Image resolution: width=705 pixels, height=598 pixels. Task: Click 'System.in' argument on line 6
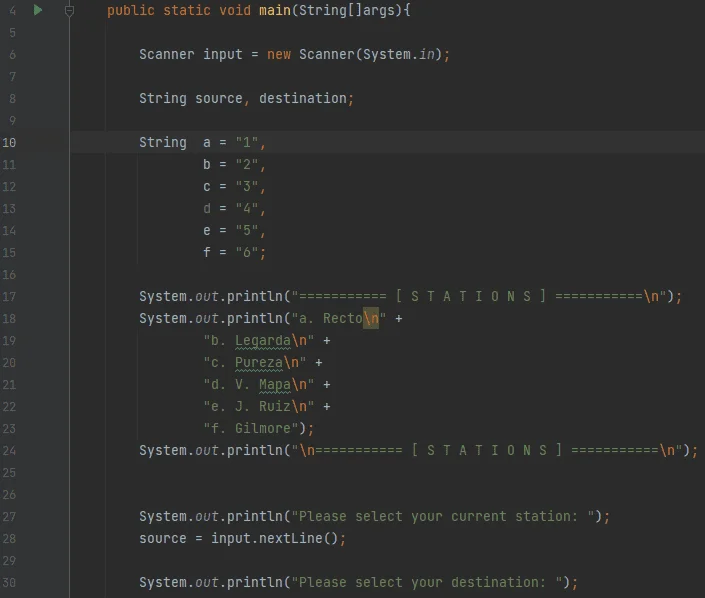pyautogui.click(x=399, y=54)
